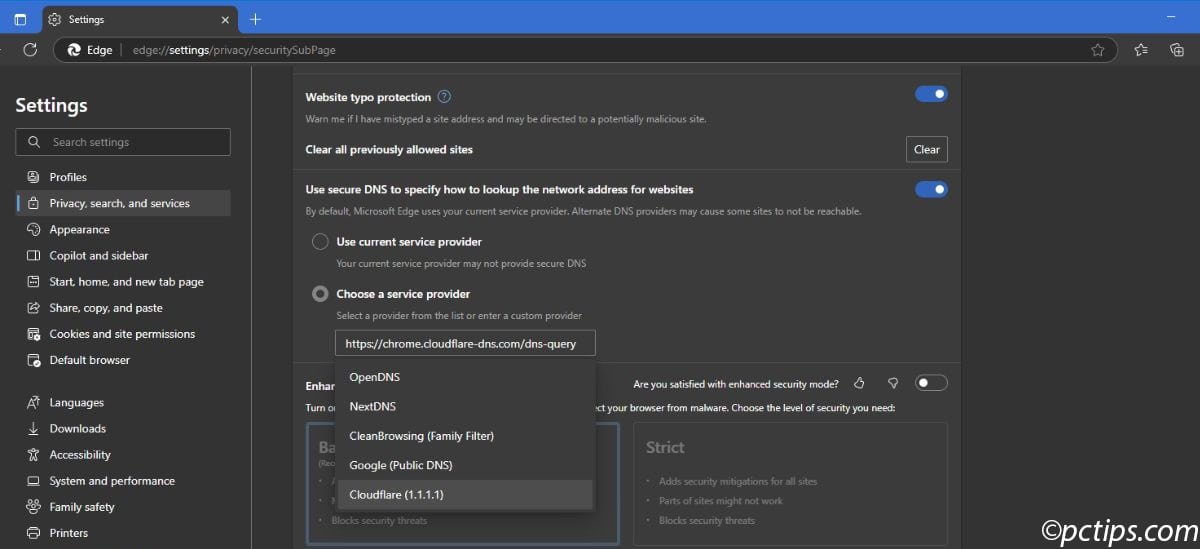Open Printers settings page

point(123,533)
